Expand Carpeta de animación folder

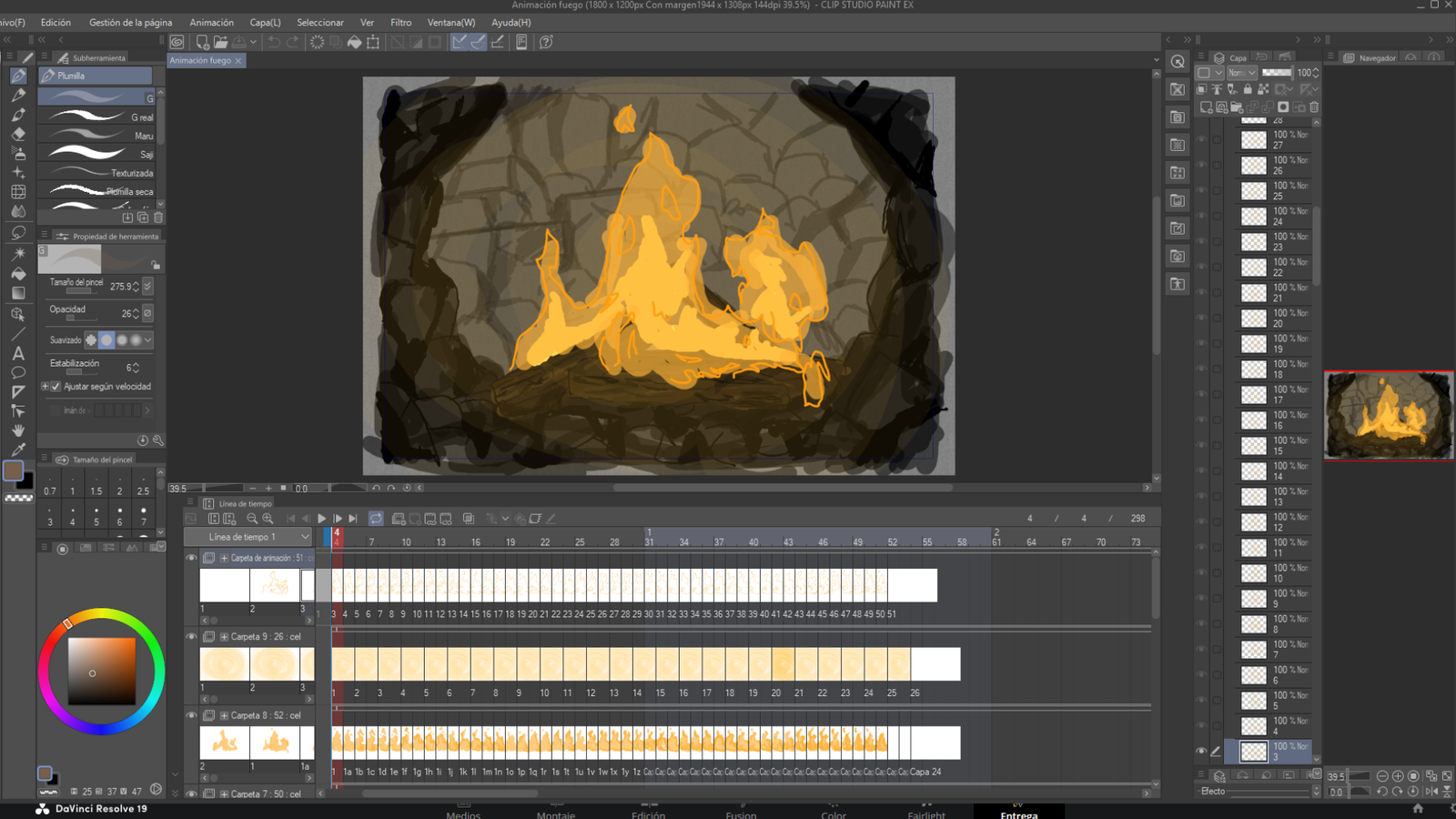pos(224,558)
